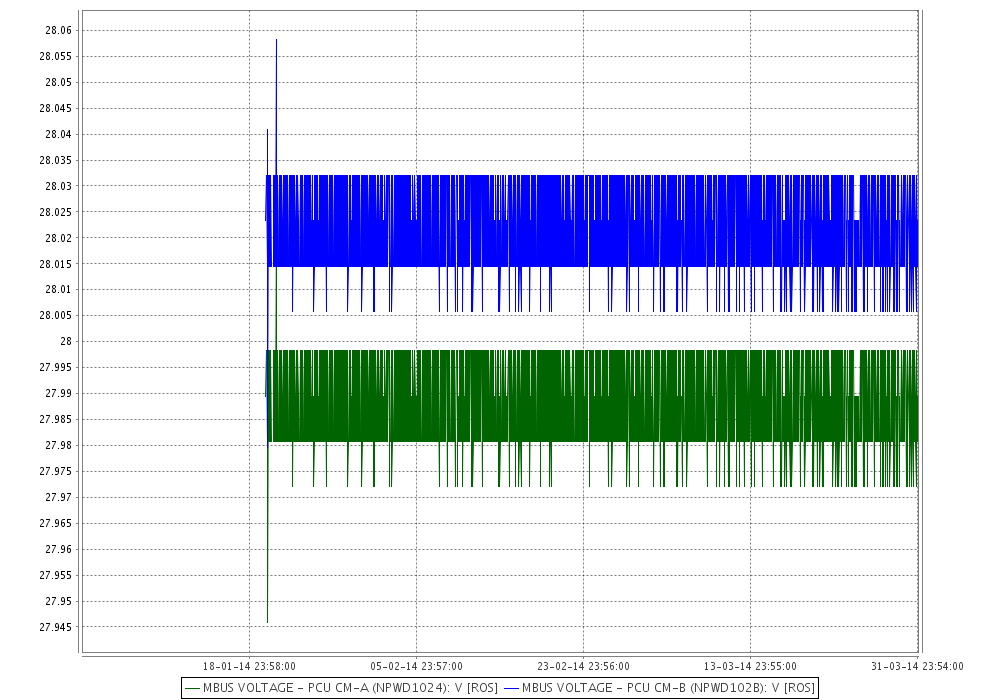1000x700 pixels.
Task: Click the blue spike peak near 28.058
Action: [x=276, y=40]
